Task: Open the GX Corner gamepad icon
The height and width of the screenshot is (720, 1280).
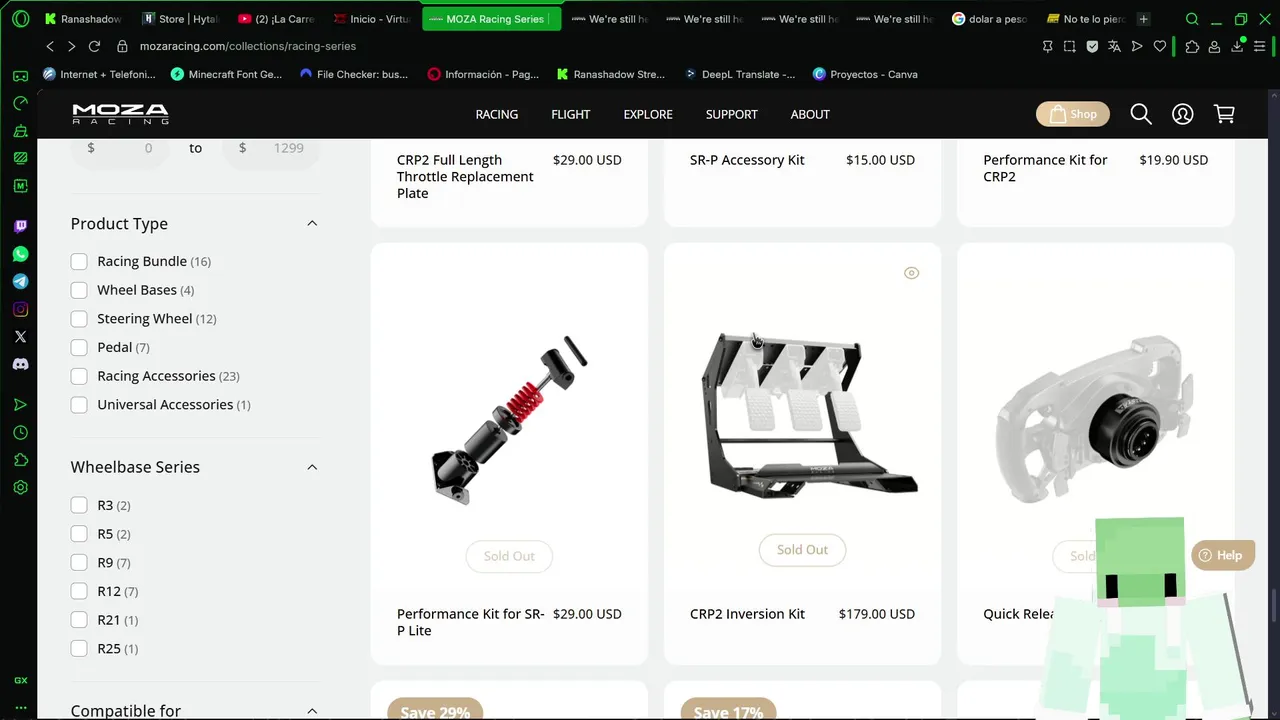Action: (20, 76)
